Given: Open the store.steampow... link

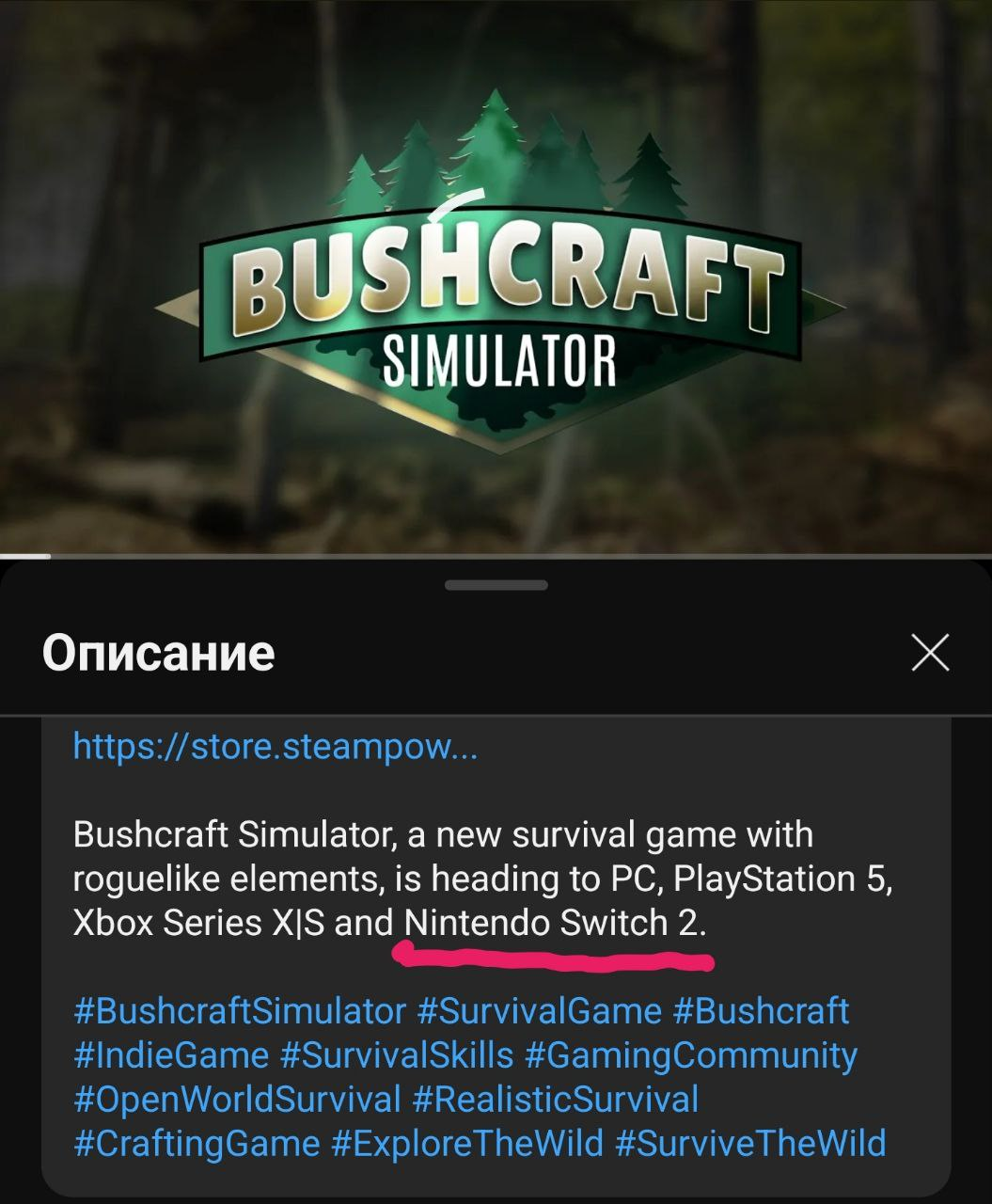Looking at the screenshot, I should point(276,746).
